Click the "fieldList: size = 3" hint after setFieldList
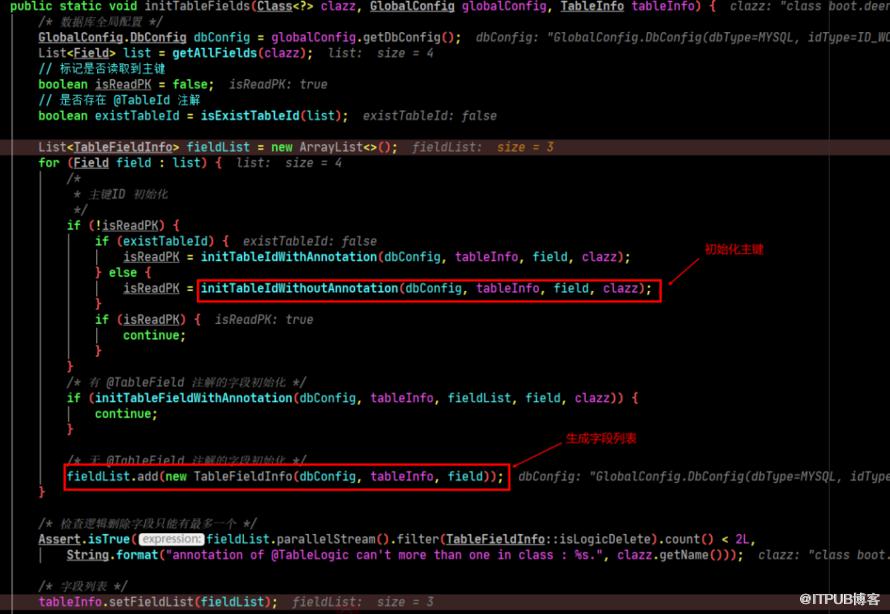Screen dimensions: 890x614 (363, 602)
